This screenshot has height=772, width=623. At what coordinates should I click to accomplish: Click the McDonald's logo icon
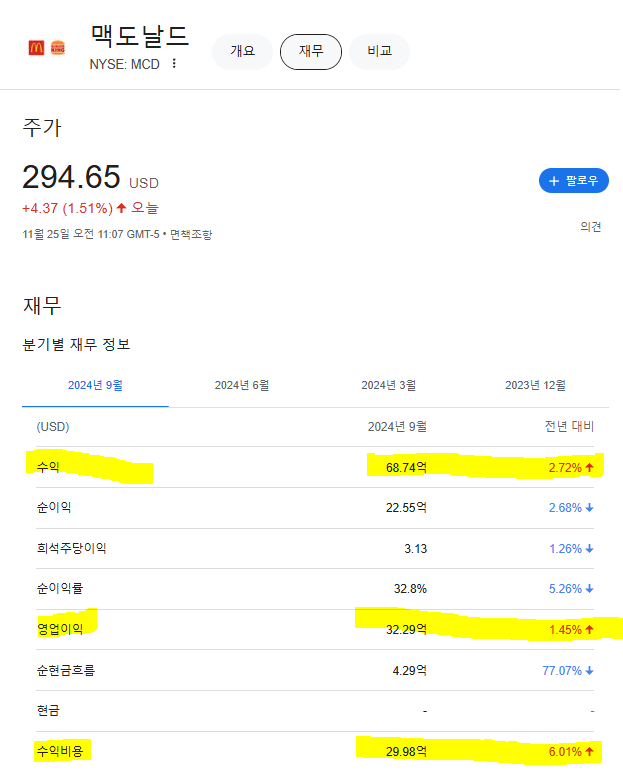coord(36,48)
